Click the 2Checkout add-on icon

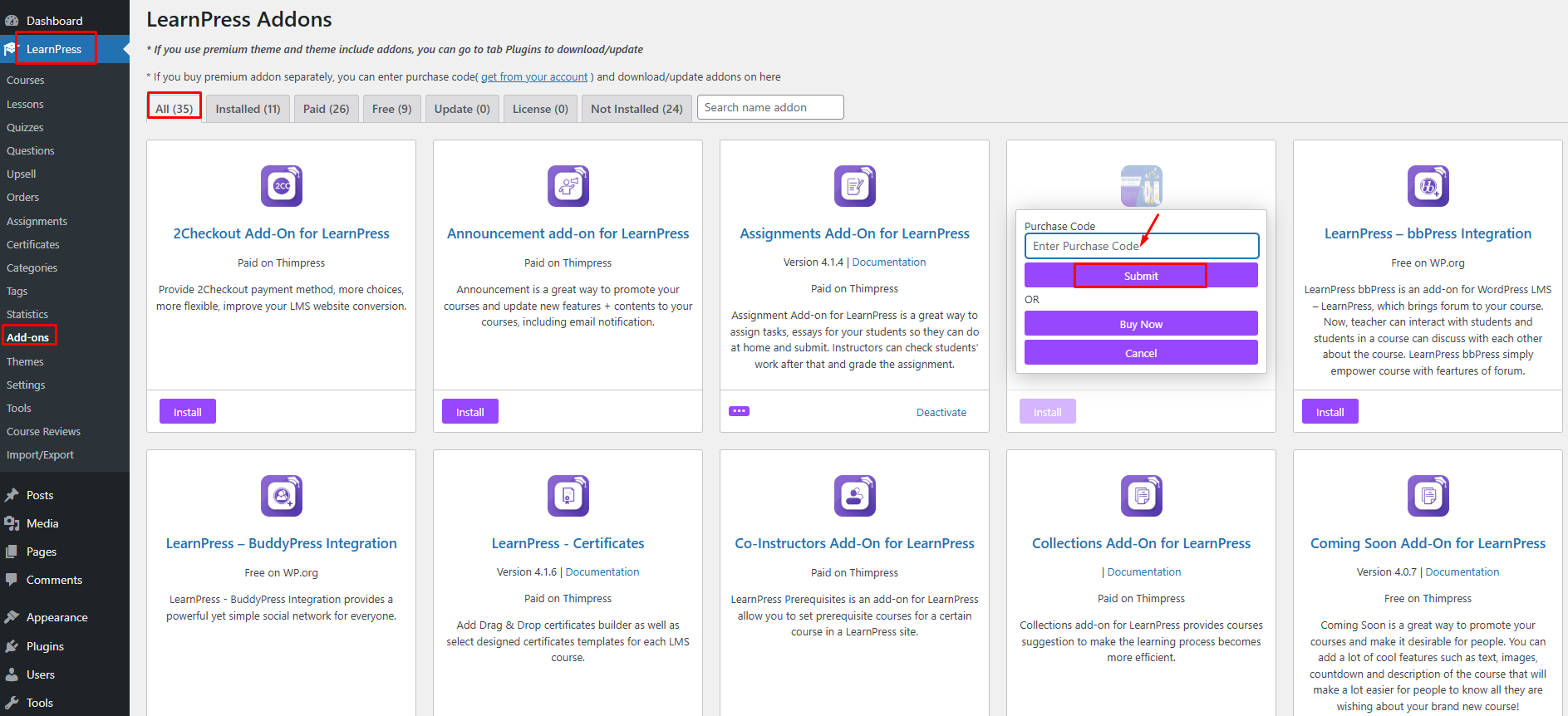tap(282, 186)
